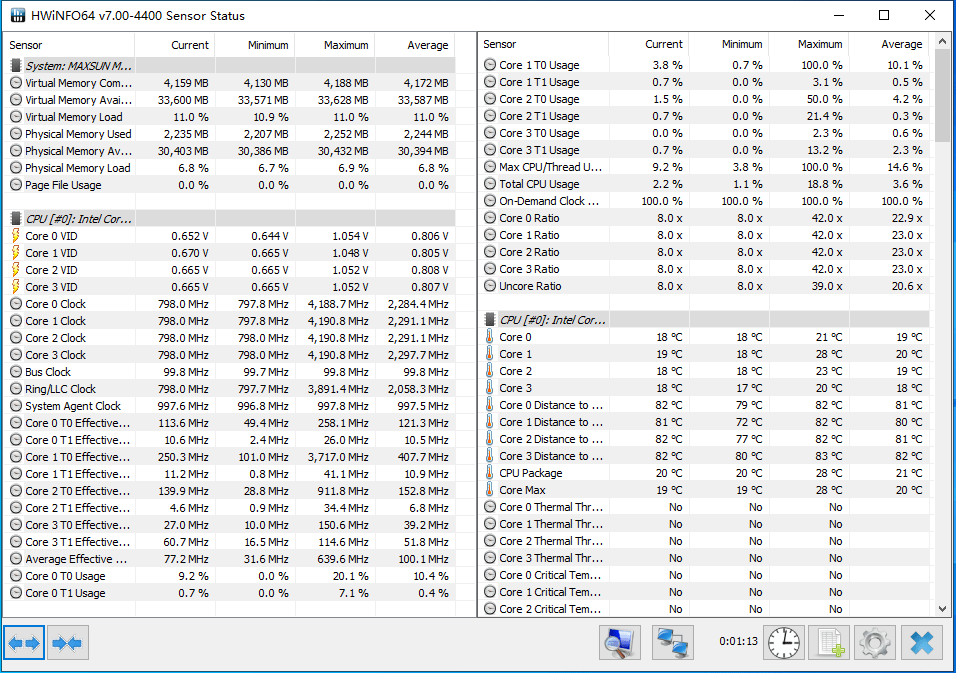
Task: Click the blue X close sensors icon
Action: 921,643
